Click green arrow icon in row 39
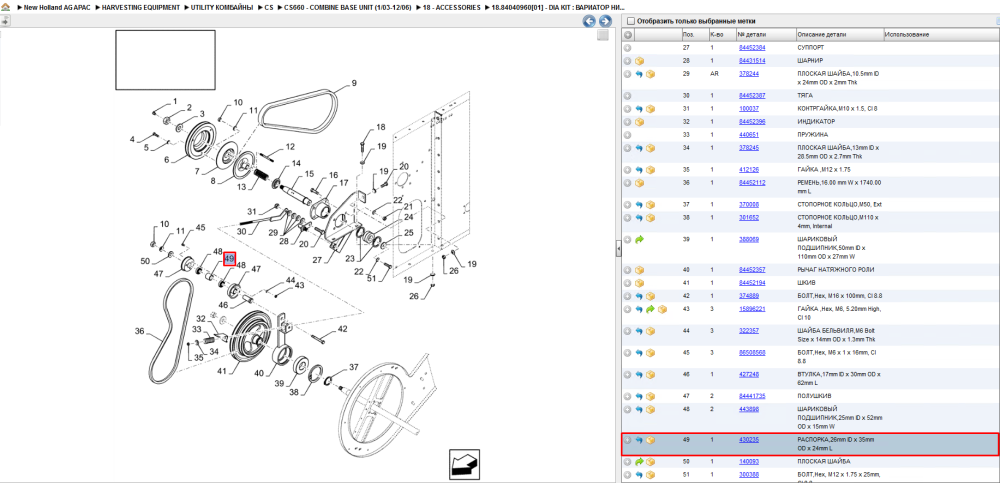The image size is (1000, 483). point(639,239)
